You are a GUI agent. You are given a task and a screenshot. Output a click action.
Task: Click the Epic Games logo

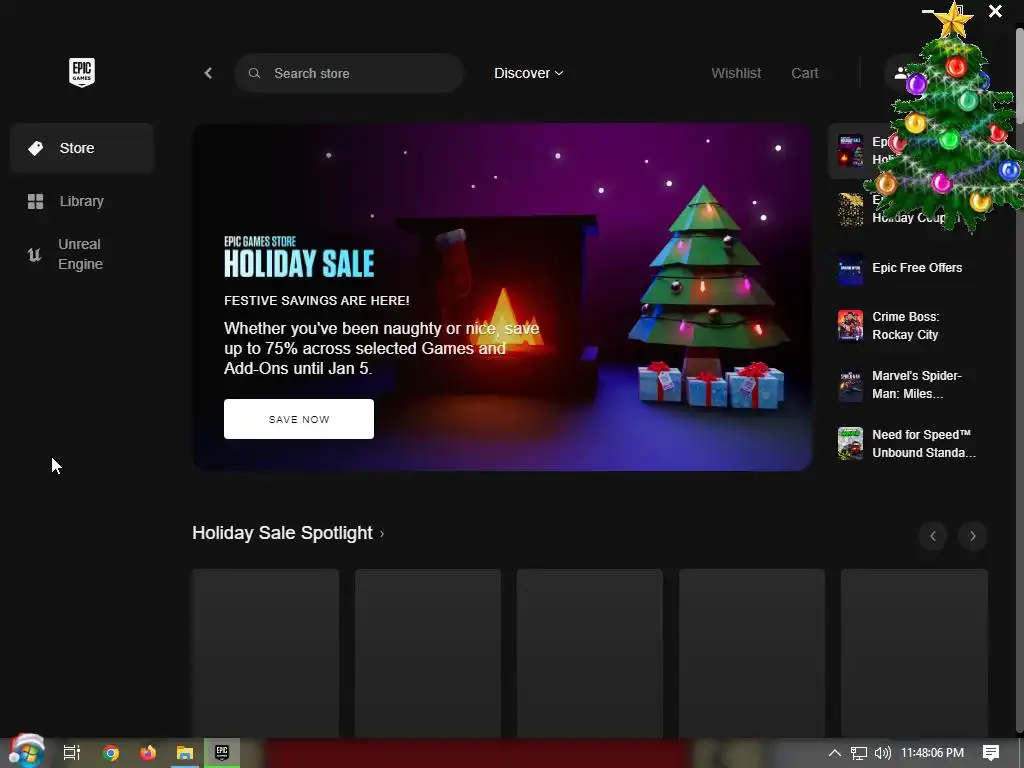point(82,72)
